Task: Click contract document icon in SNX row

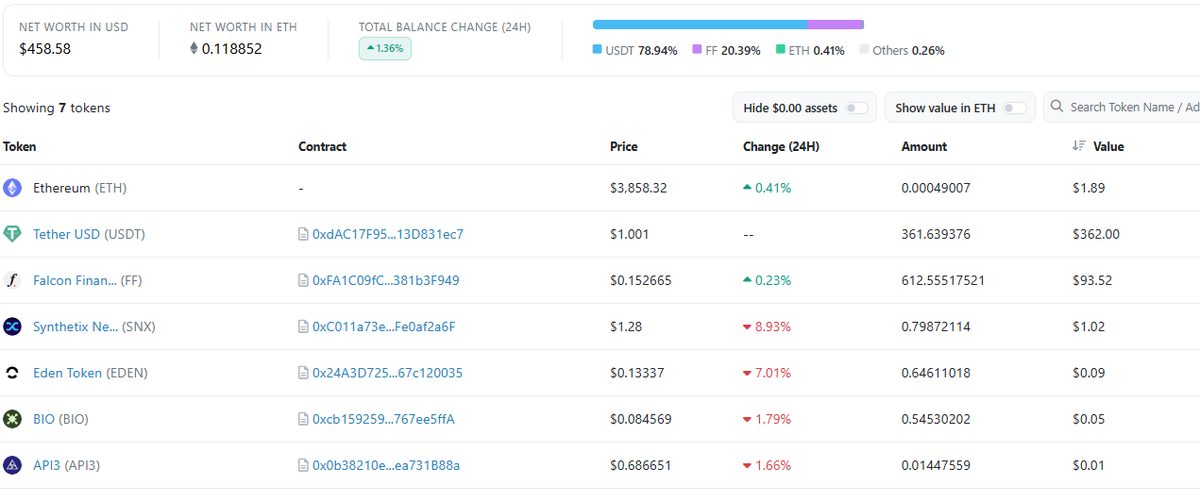Action: (x=303, y=326)
